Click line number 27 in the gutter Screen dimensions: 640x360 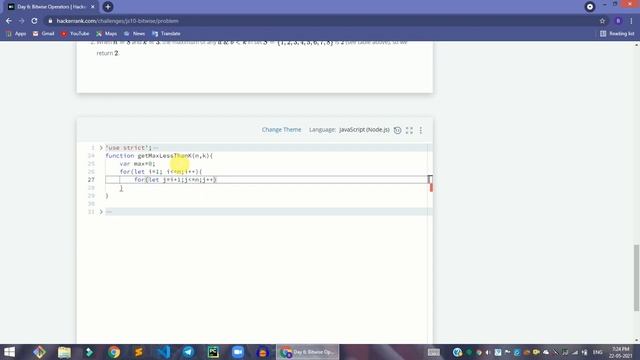91,180
